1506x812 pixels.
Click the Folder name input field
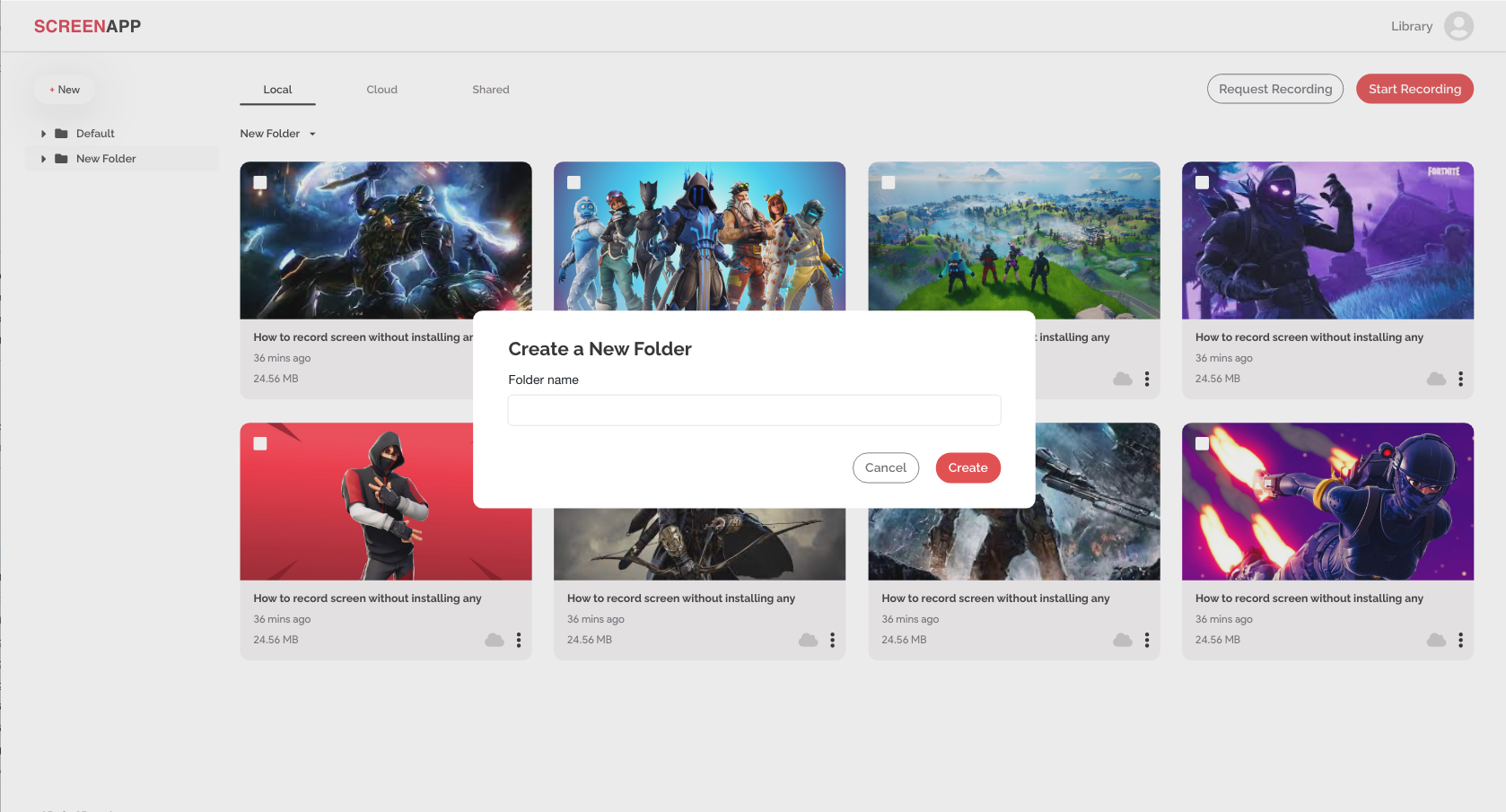tap(754, 410)
